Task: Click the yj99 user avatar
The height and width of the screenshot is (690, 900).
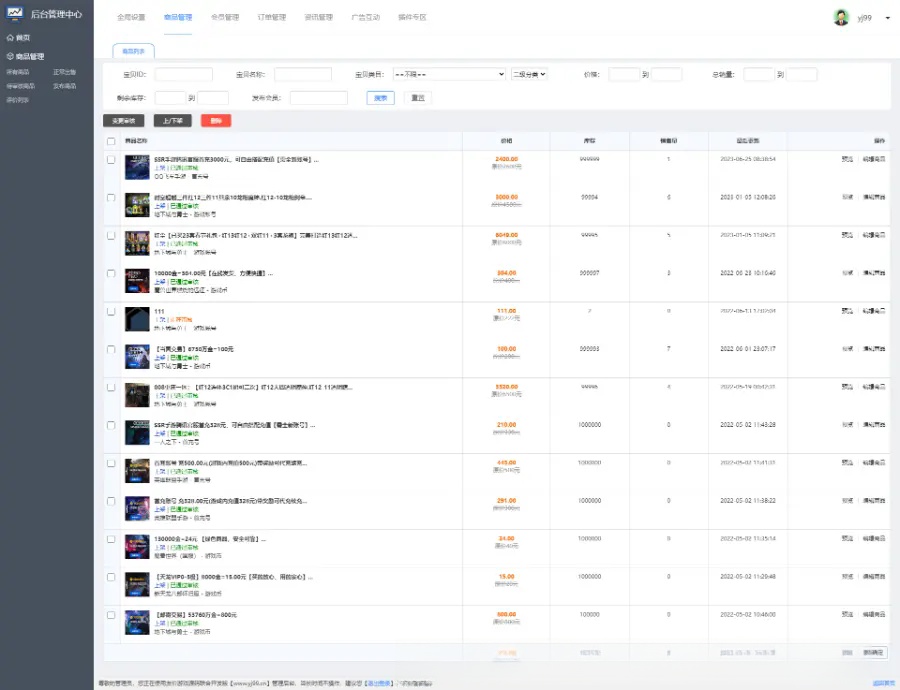Action: [841, 17]
